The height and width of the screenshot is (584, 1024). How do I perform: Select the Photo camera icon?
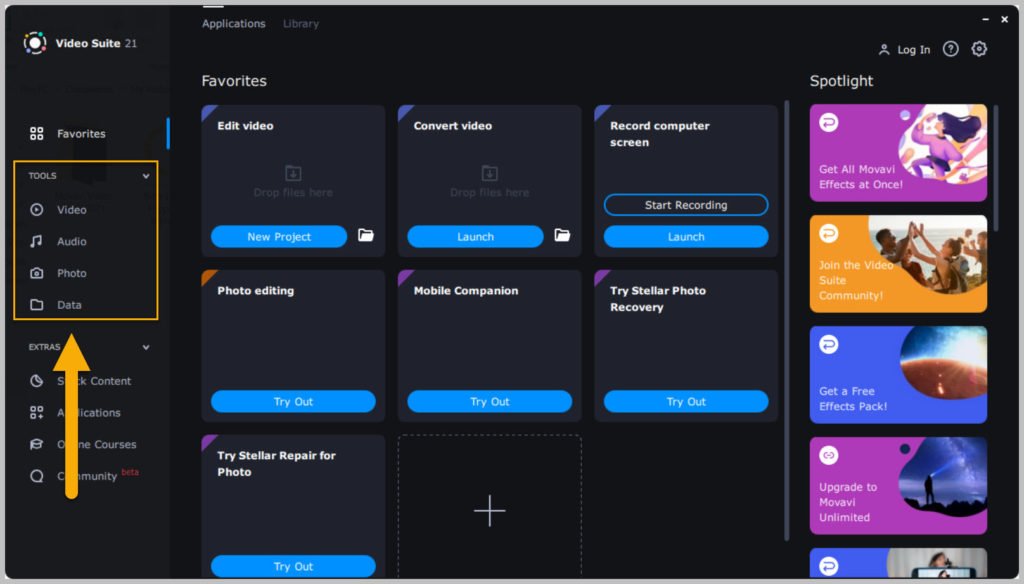coord(37,273)
